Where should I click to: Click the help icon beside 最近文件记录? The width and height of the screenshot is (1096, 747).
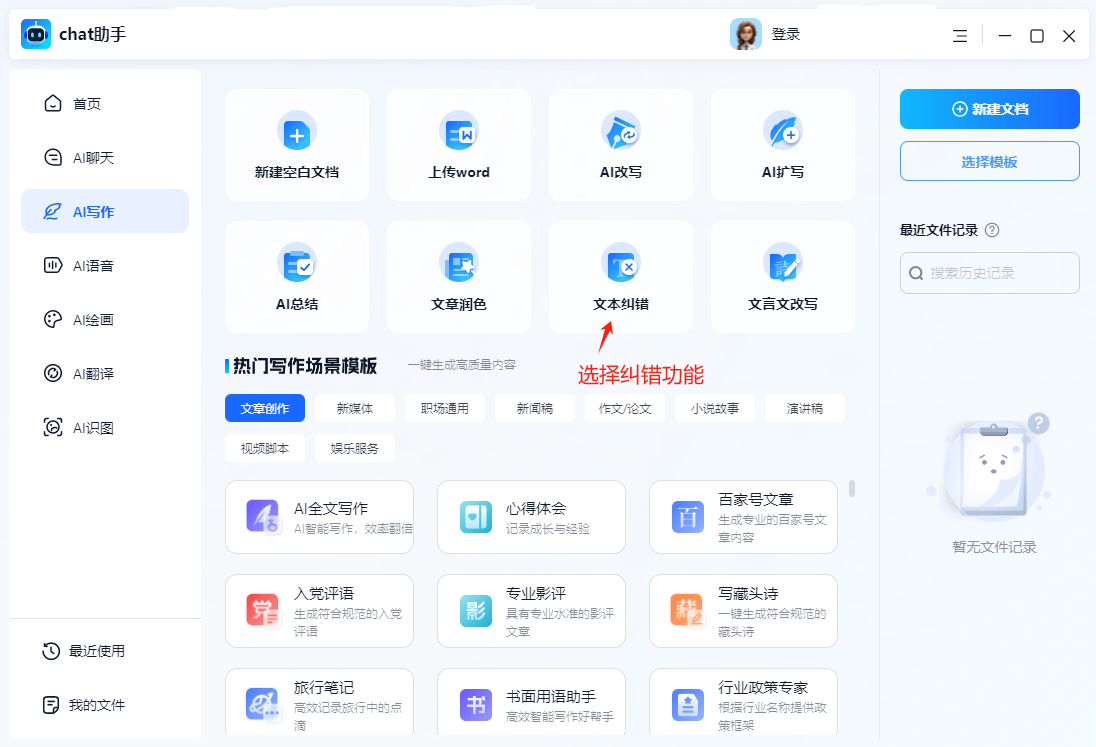tap(992, 230)
